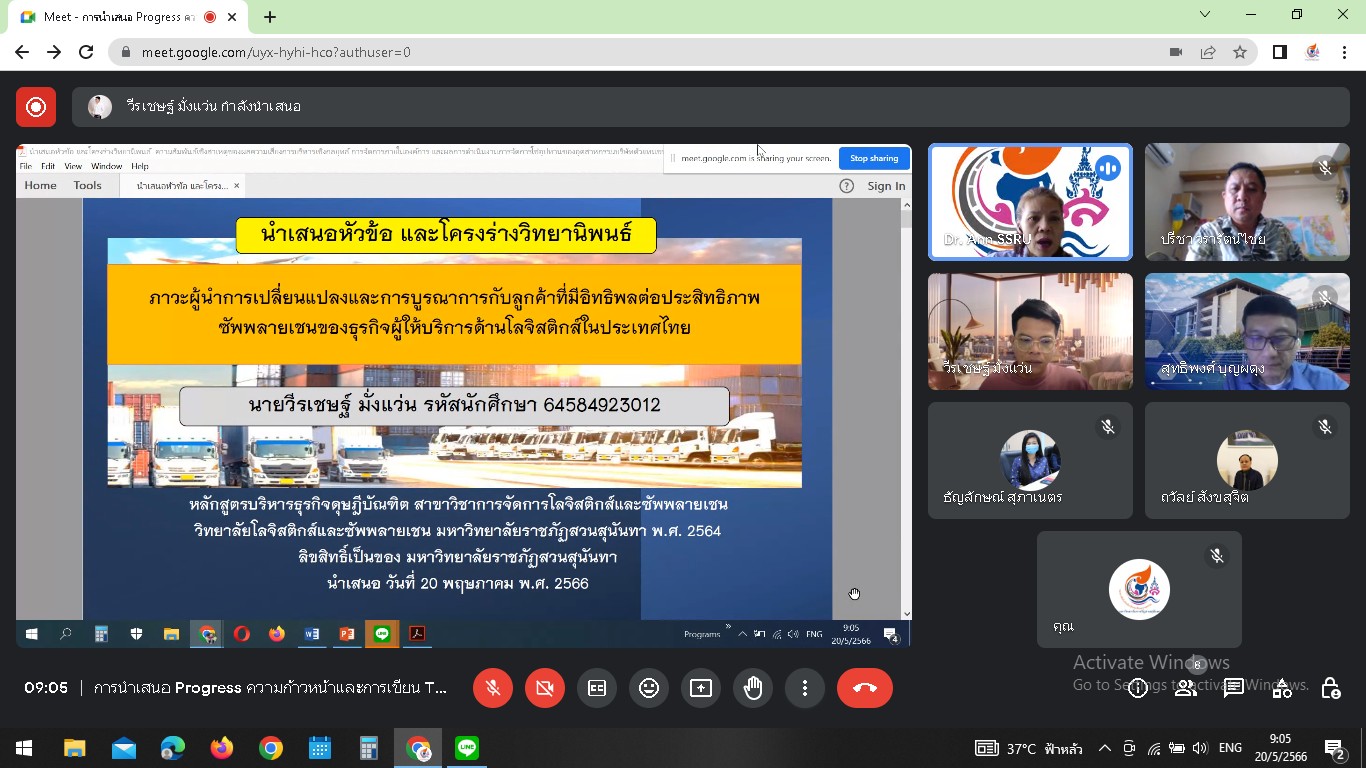Unmute the microphone in Meet controls
This screenshot has width=1366, height=768.
point(493,688)
